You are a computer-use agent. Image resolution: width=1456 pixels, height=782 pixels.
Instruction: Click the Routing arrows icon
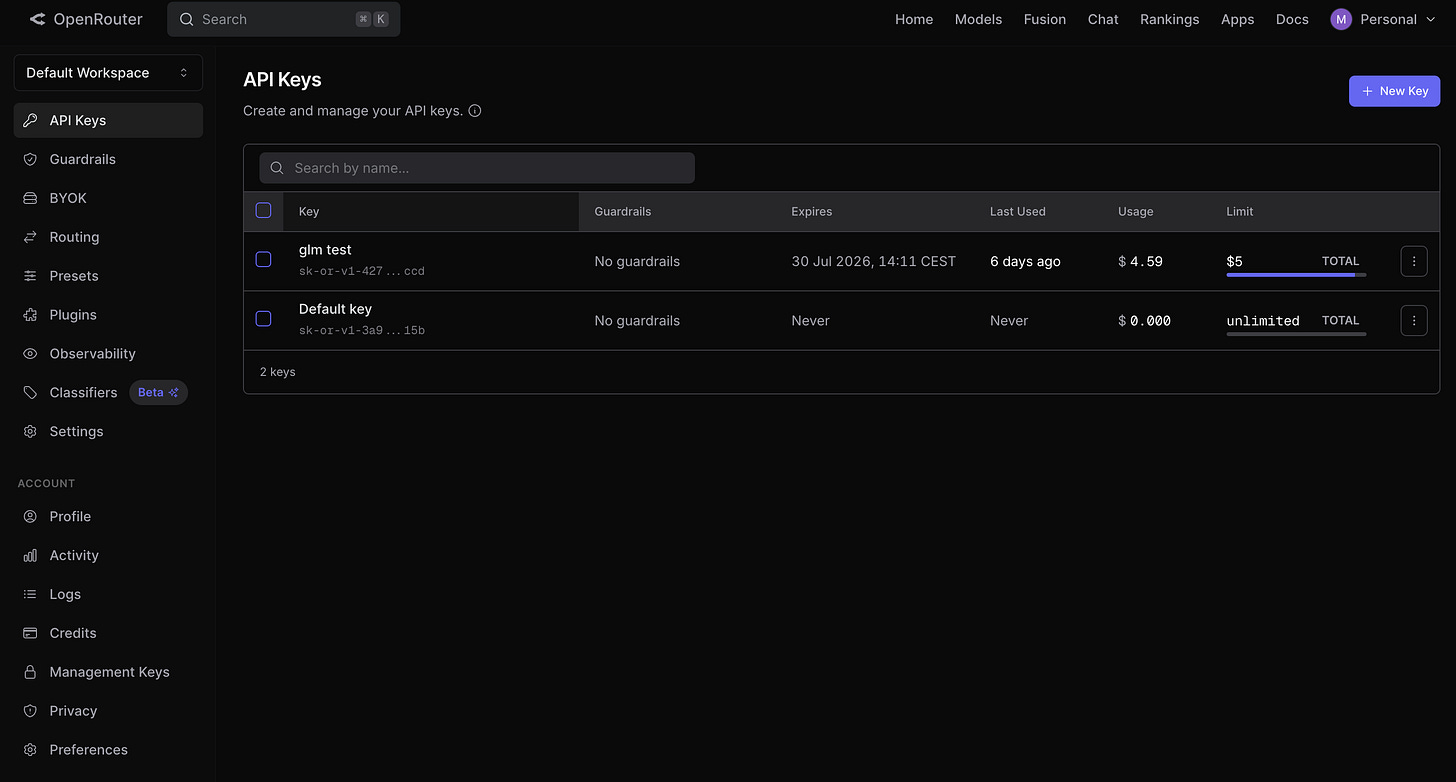coord(30,237)
